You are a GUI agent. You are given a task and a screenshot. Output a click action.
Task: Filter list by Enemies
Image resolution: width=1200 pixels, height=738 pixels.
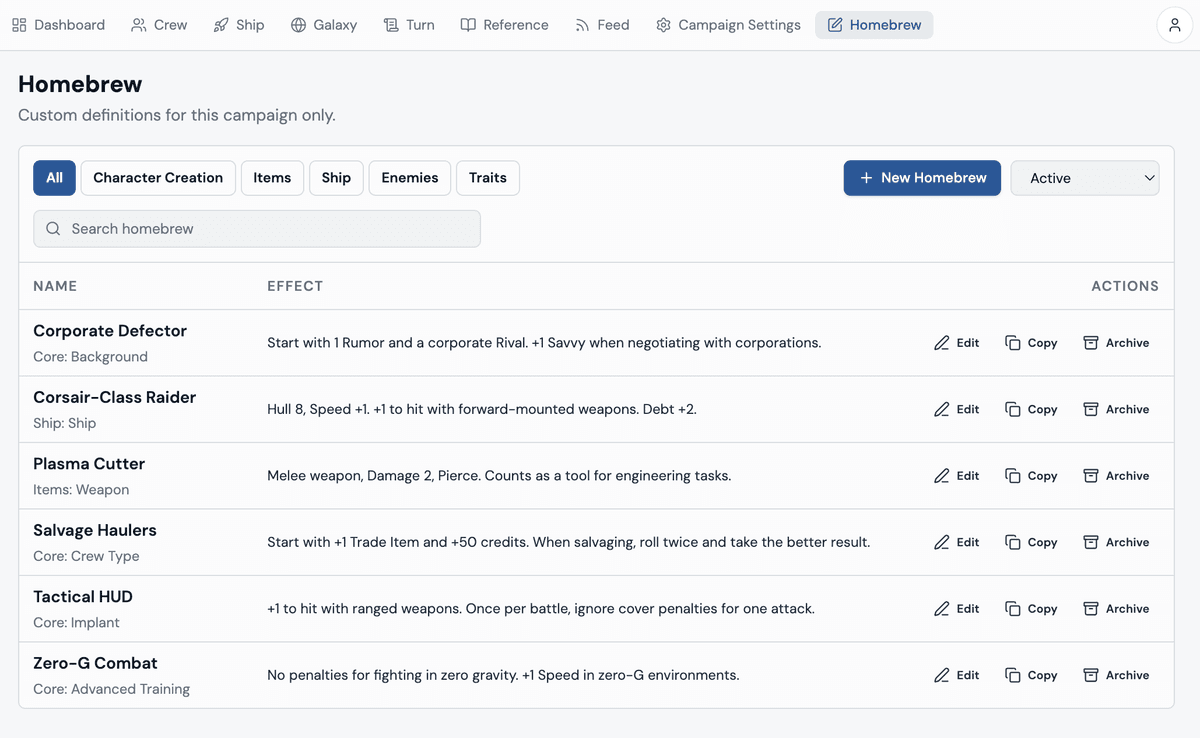[410, 178]
